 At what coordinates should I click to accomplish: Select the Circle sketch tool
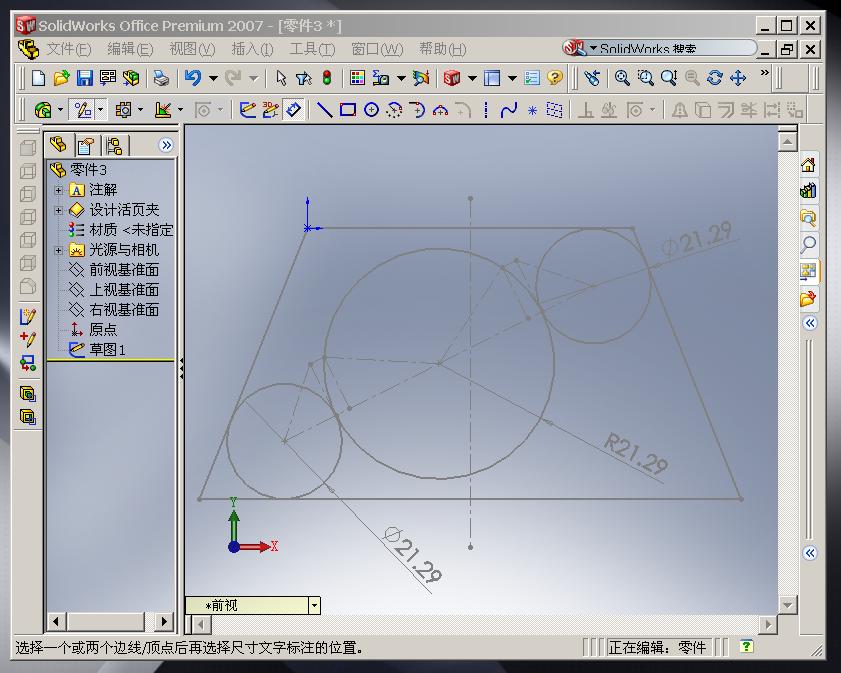371,110
